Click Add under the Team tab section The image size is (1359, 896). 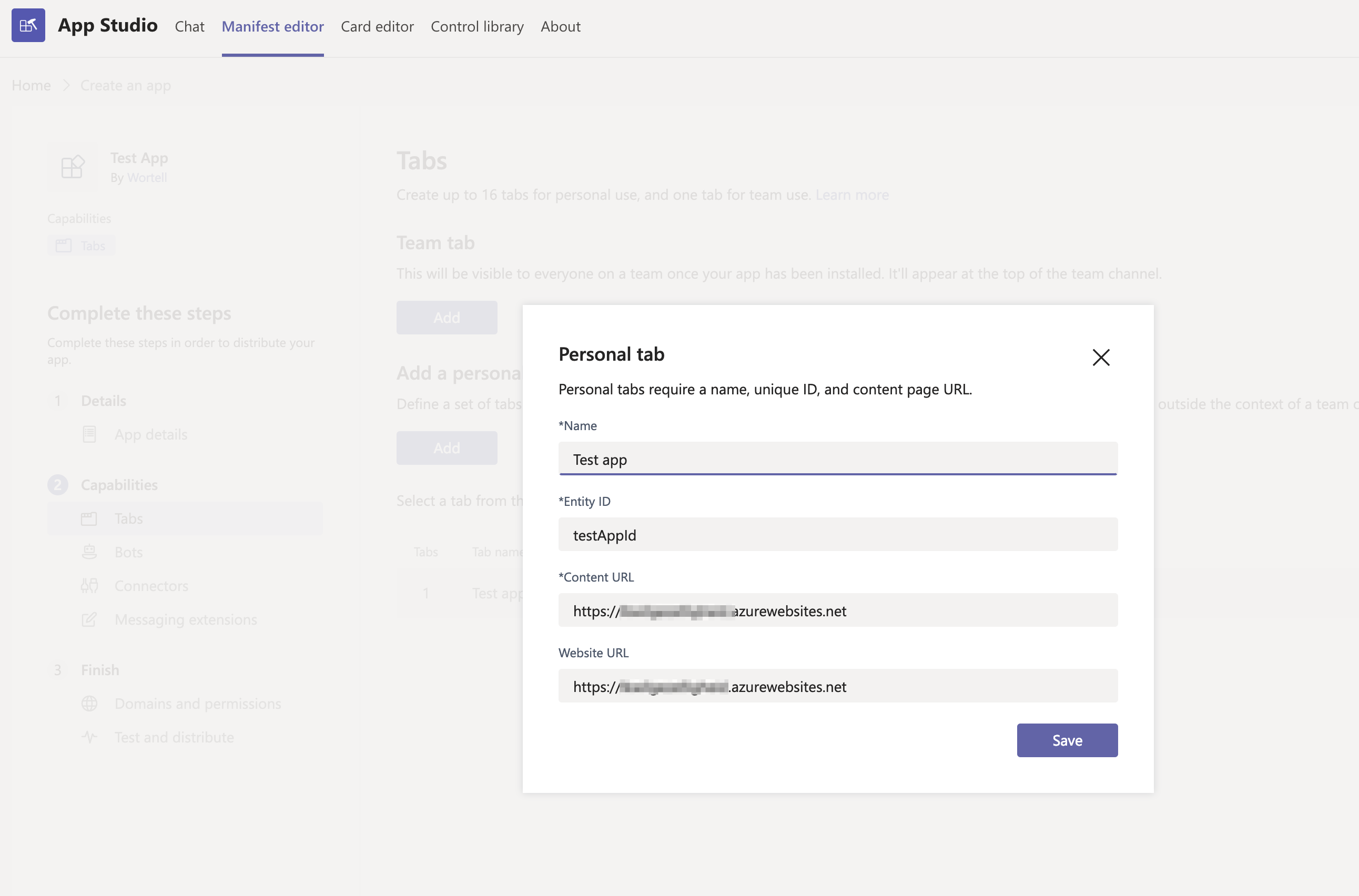[x=447, y=317]
